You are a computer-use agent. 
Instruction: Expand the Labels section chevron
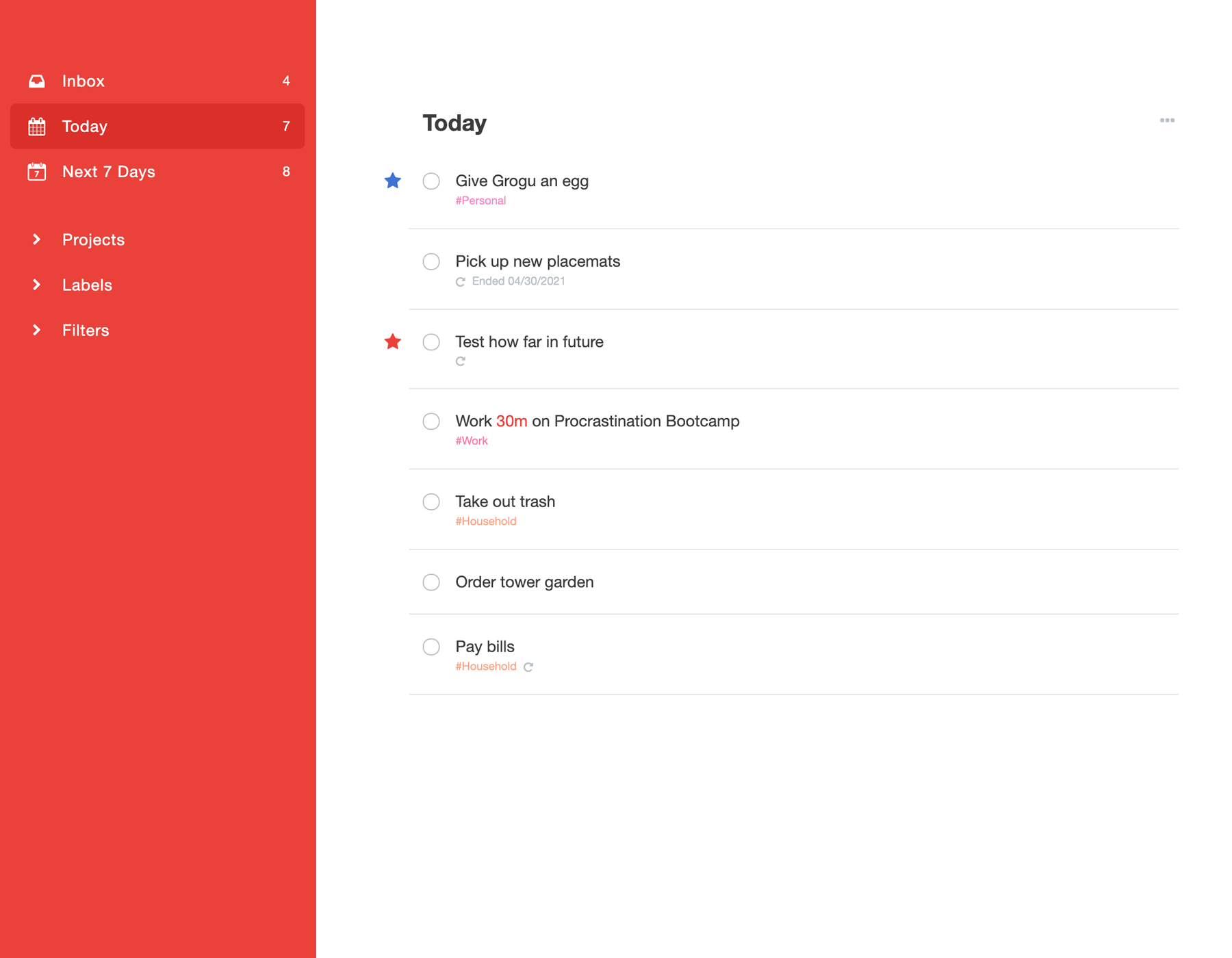coord(37,285)
